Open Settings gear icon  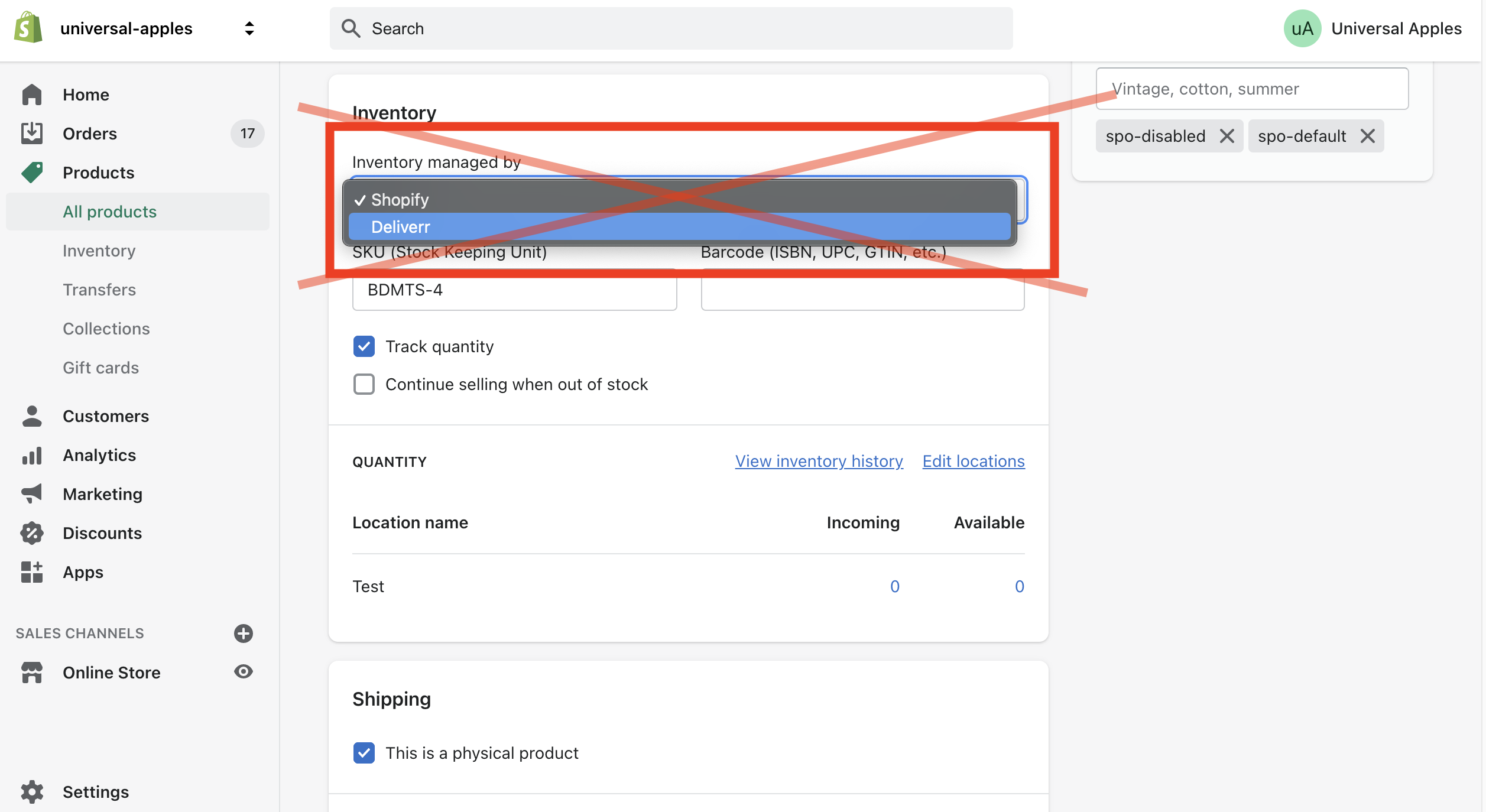click(x=32, y=792)
